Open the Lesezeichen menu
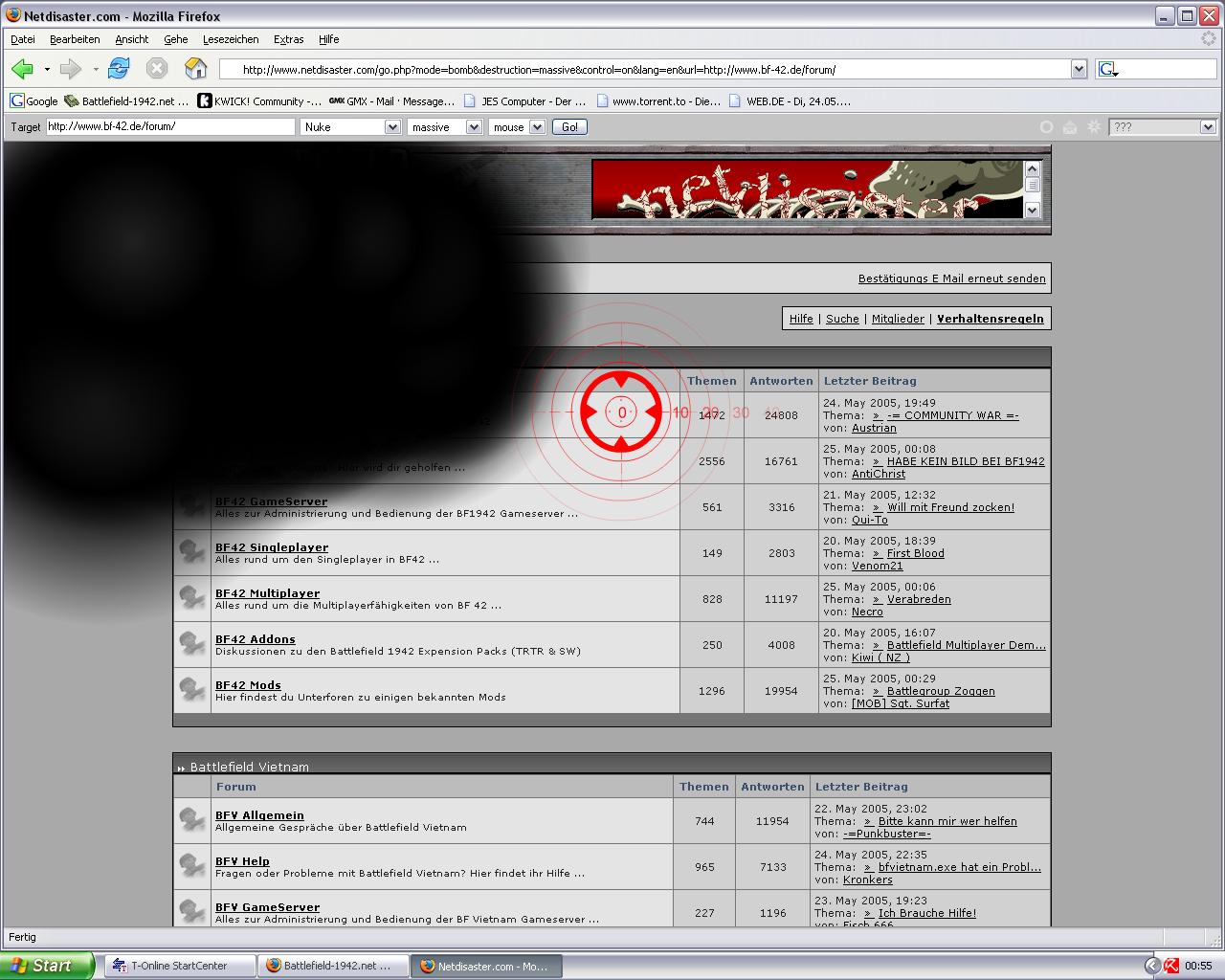 [x=231, y=39]
